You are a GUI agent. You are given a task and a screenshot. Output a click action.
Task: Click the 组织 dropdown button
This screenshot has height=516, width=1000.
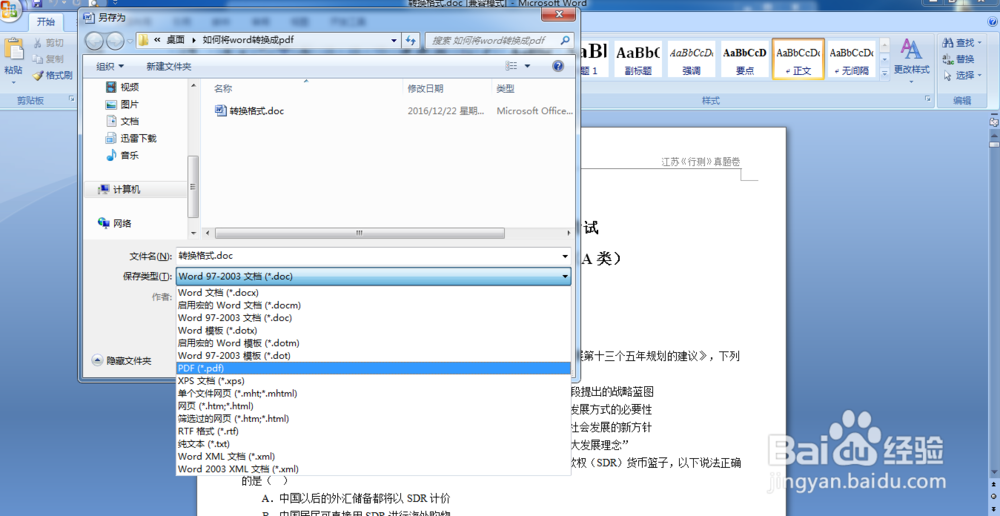pos(110,66)
